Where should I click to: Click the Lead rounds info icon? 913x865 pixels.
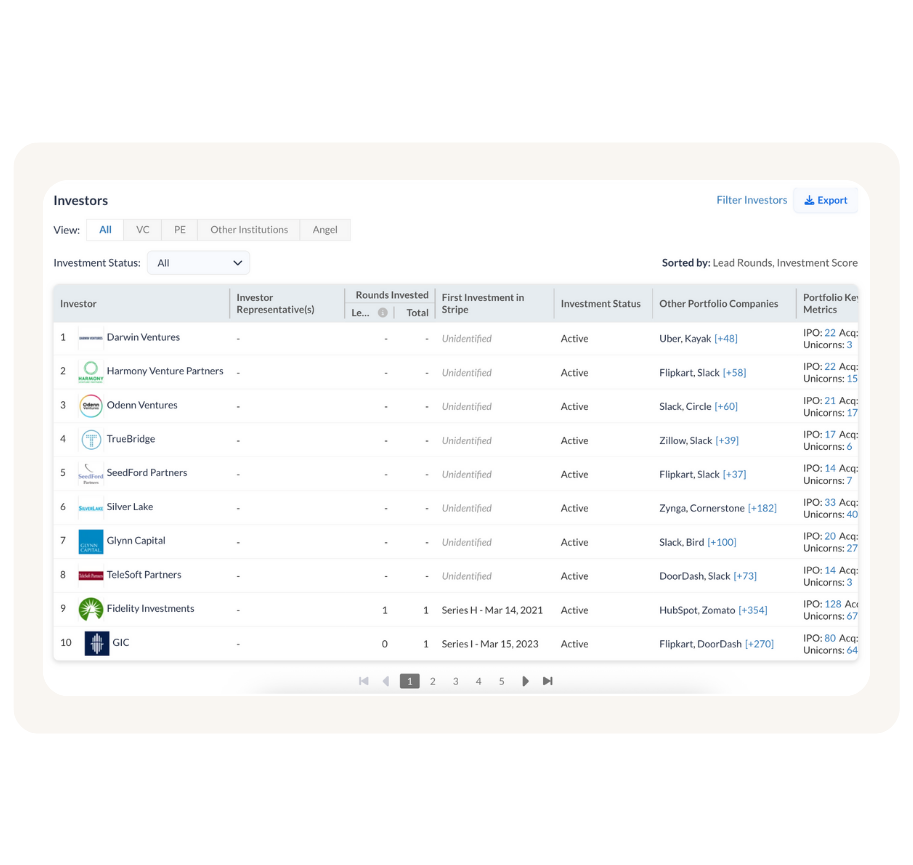[382, 313]
